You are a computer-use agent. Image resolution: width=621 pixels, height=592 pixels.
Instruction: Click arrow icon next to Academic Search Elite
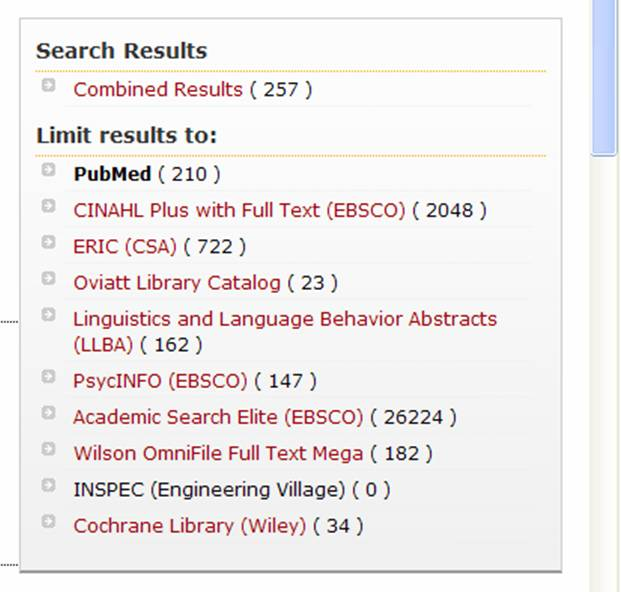tap(48, 413)
